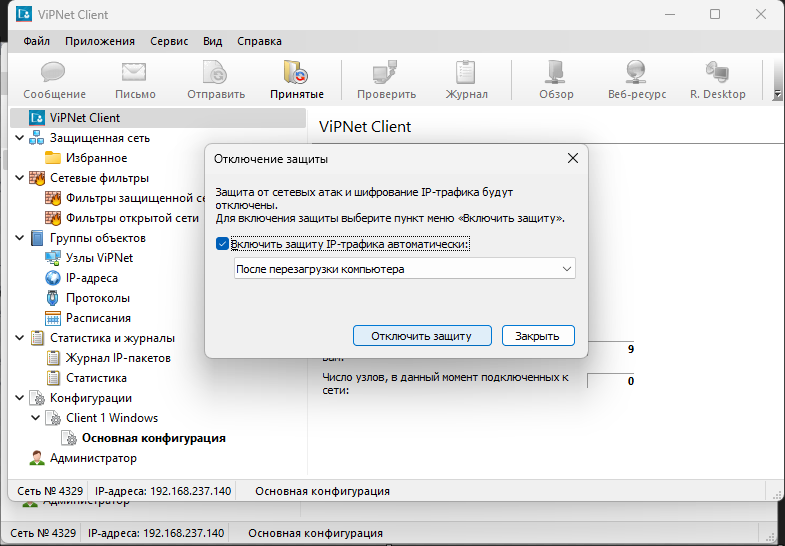Open the Приложения menu

100,41
